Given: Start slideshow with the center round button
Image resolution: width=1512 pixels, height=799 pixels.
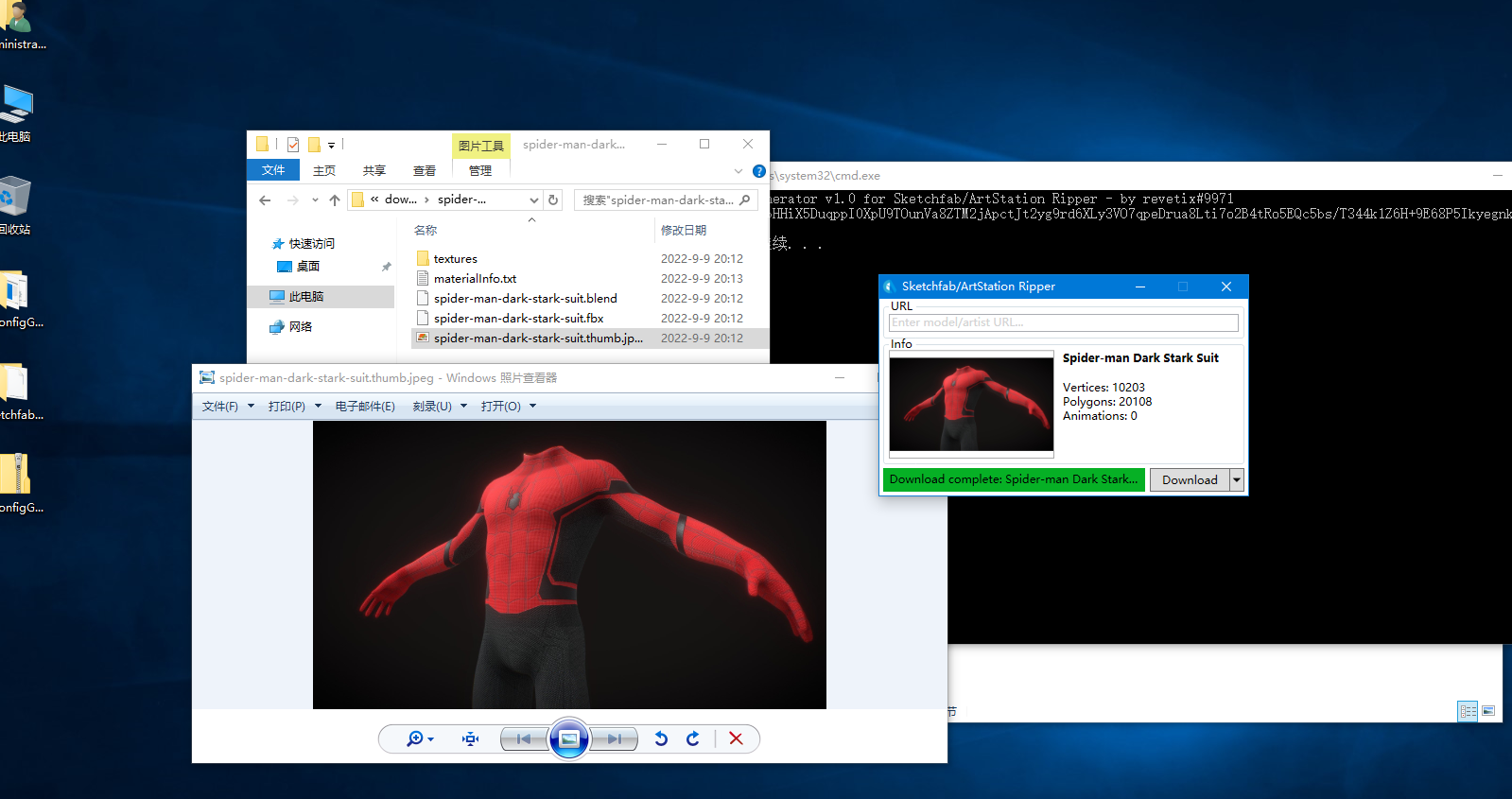Looking at the screenshot, I should [x=569, y=739].
